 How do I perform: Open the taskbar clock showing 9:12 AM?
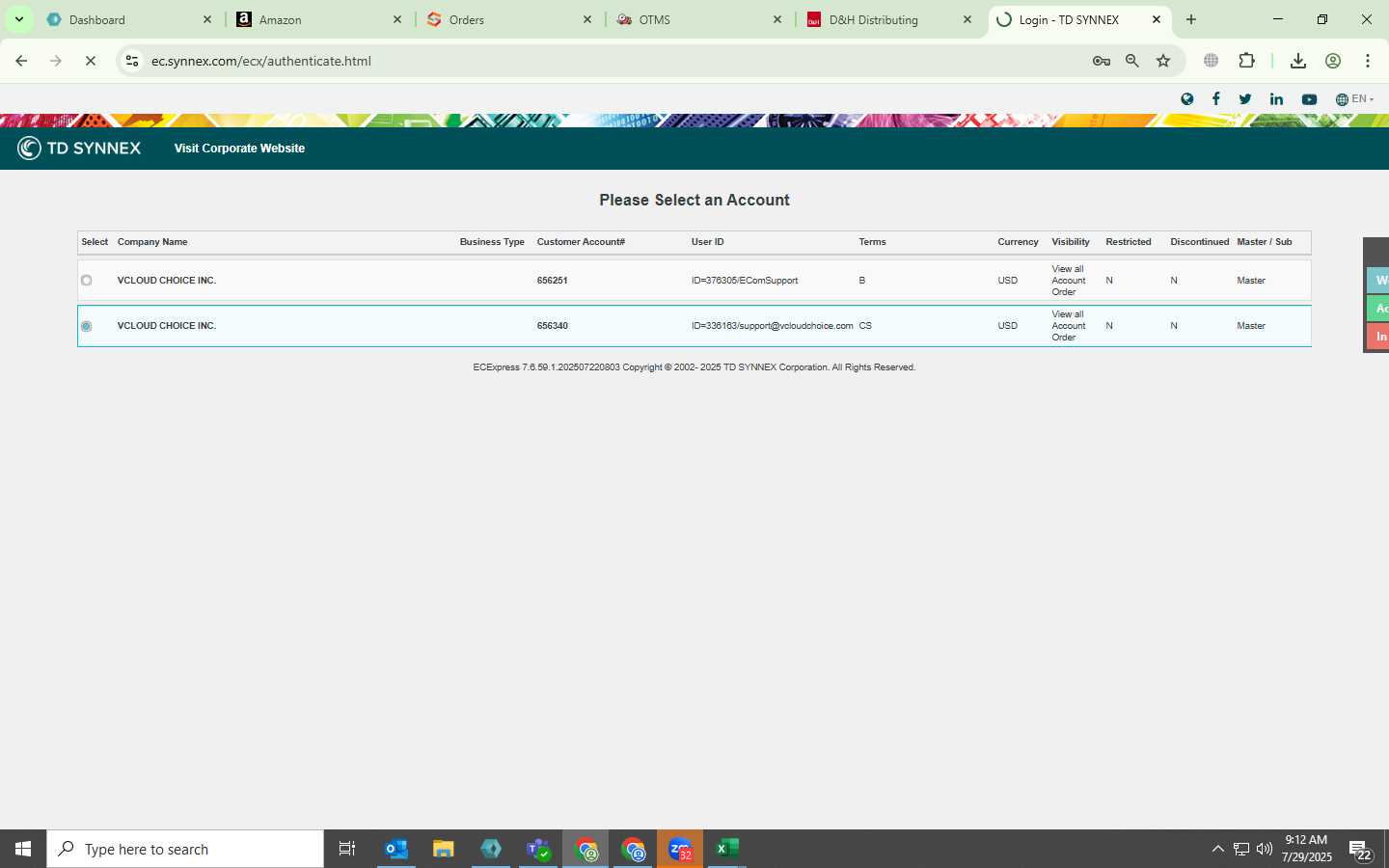pyautogui.click(x=1306, y=849)
